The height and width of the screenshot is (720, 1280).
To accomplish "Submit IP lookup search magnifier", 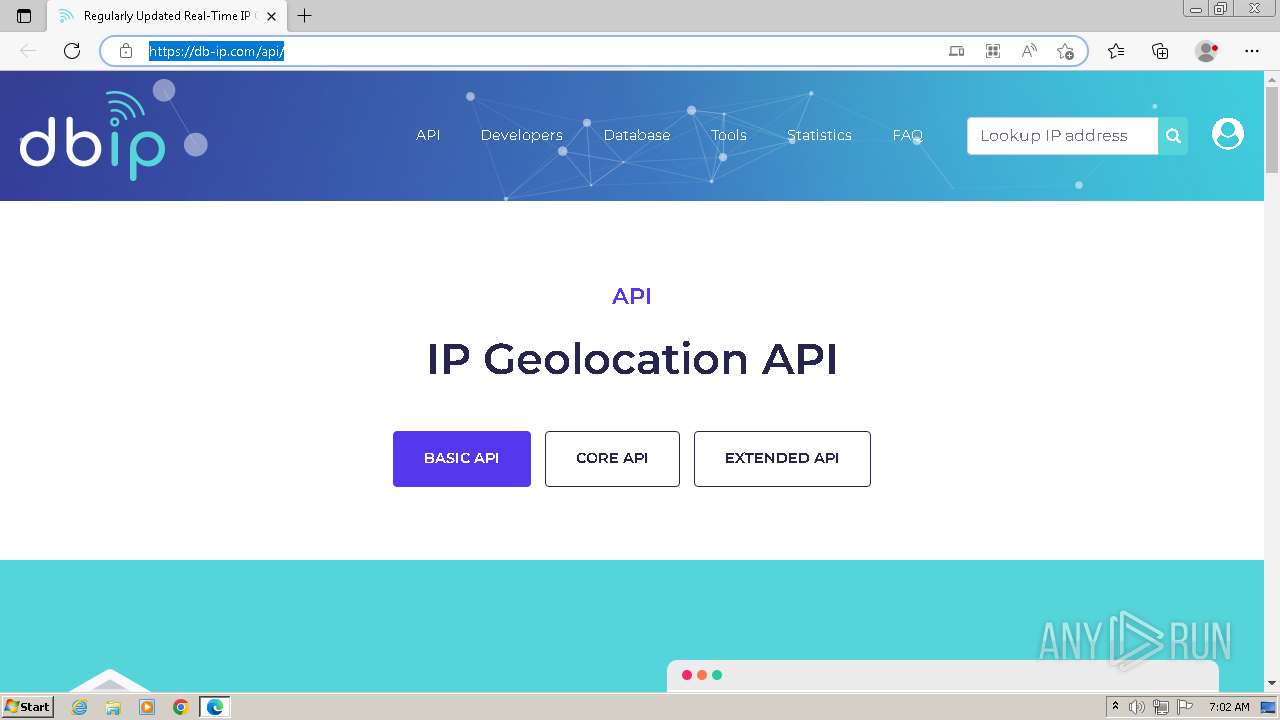I will [x=1173, y=136].
